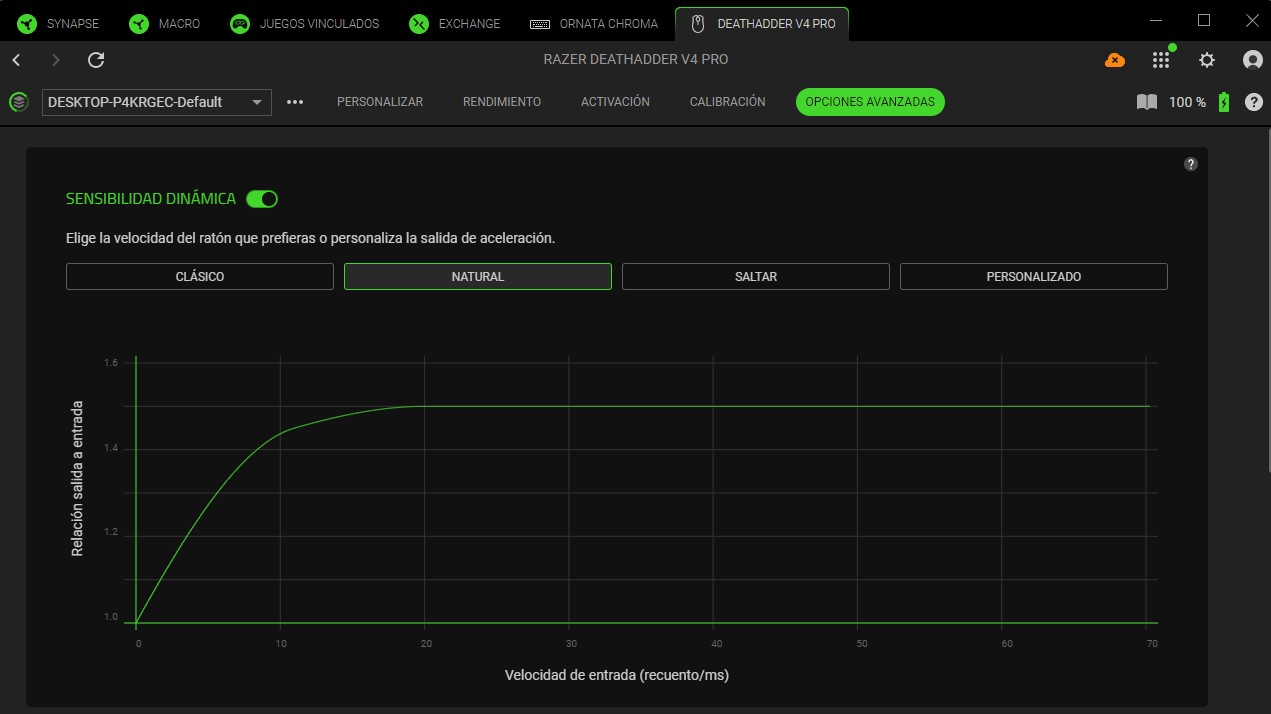The image size is (1271, 714).
Task: Open the user guide book icon
Action: (1146, 102)
